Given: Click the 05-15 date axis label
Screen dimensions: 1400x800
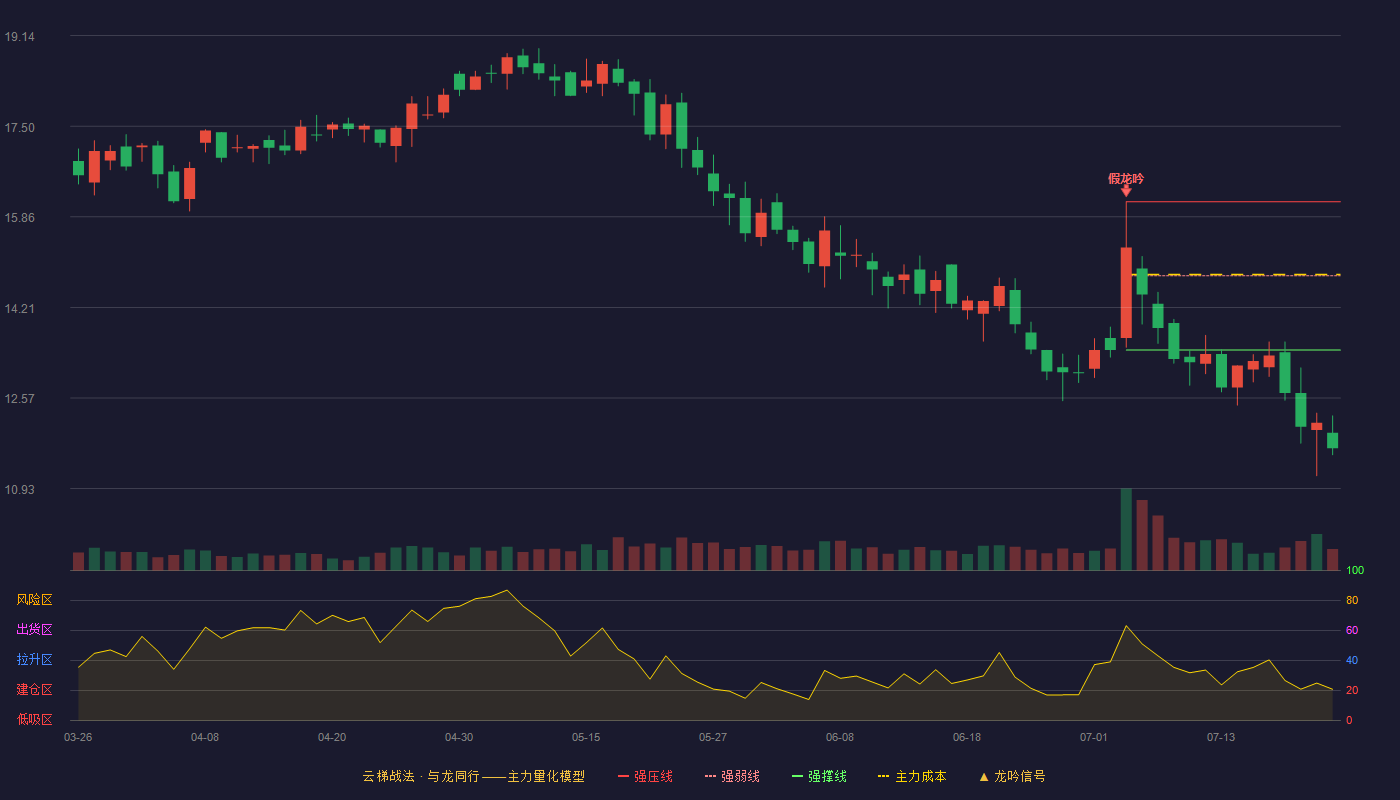Looking at the screenshot, I should tap(586, 737).
